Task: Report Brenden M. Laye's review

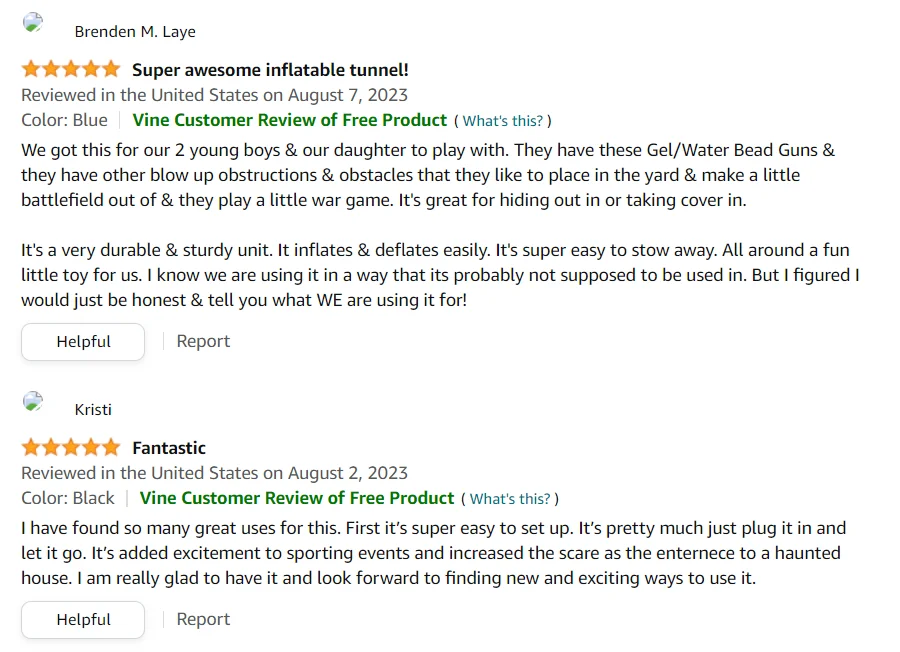Action: click(203, 342)
